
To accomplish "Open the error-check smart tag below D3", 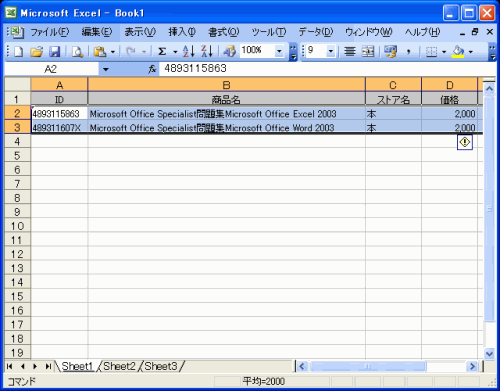I will [465, 142].
